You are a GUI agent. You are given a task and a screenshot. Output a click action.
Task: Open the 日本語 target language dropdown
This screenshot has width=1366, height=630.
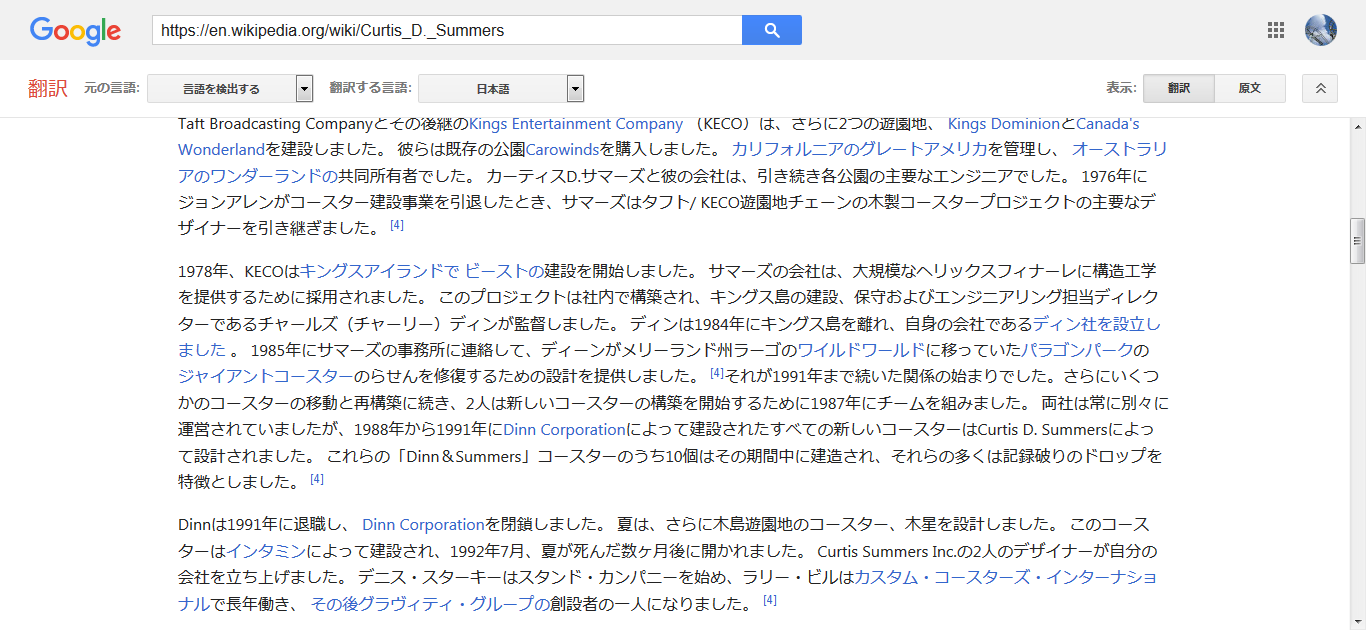click(x=500, y=88)
